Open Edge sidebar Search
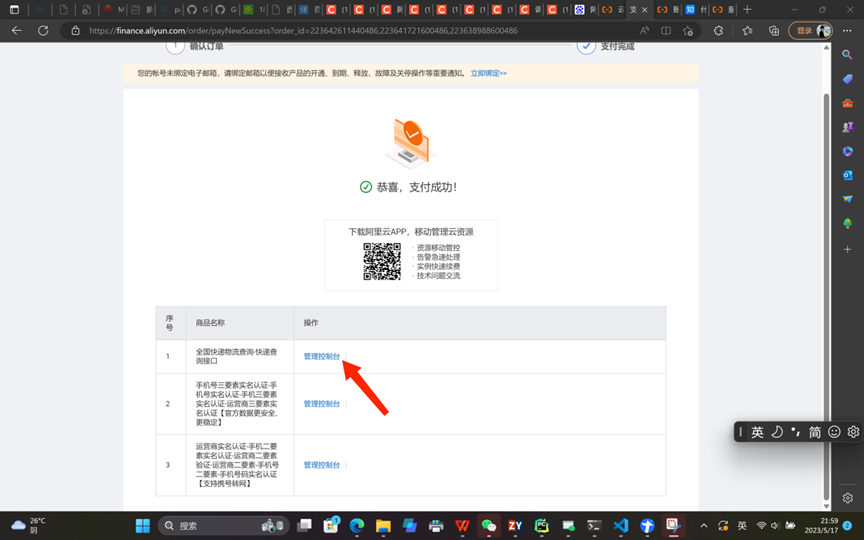This screenshot has height=540, width=864. point(847,54)
